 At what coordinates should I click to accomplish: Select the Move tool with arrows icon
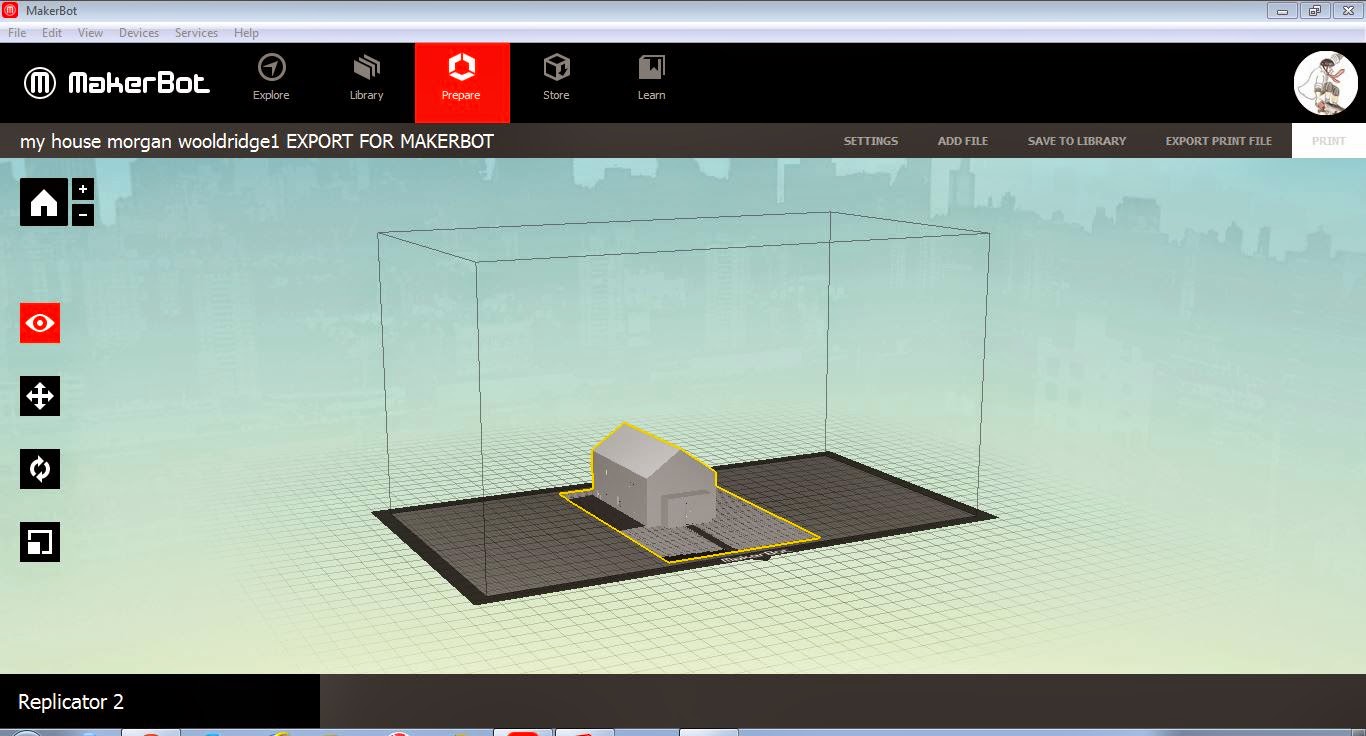coord(40,396)
